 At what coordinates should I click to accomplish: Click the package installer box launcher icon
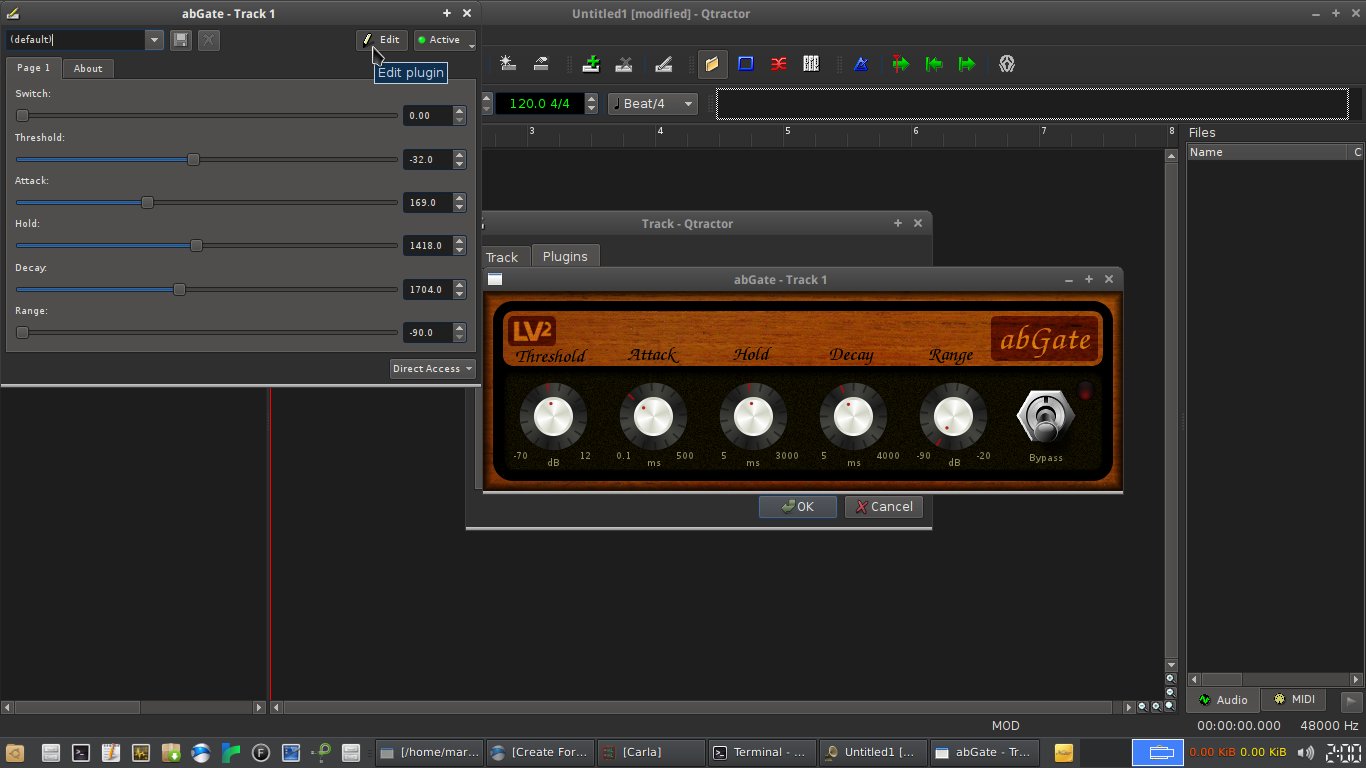tap(171, 753)
